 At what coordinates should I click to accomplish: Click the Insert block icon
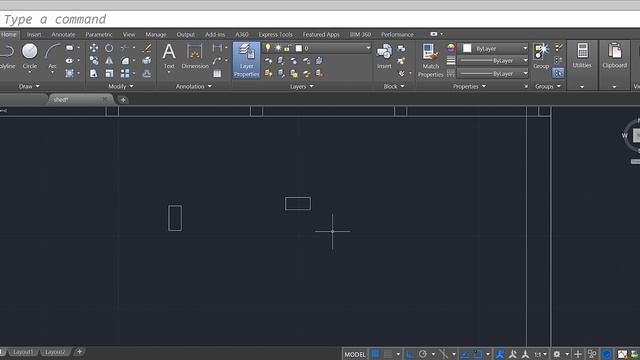tap(384, 56)
